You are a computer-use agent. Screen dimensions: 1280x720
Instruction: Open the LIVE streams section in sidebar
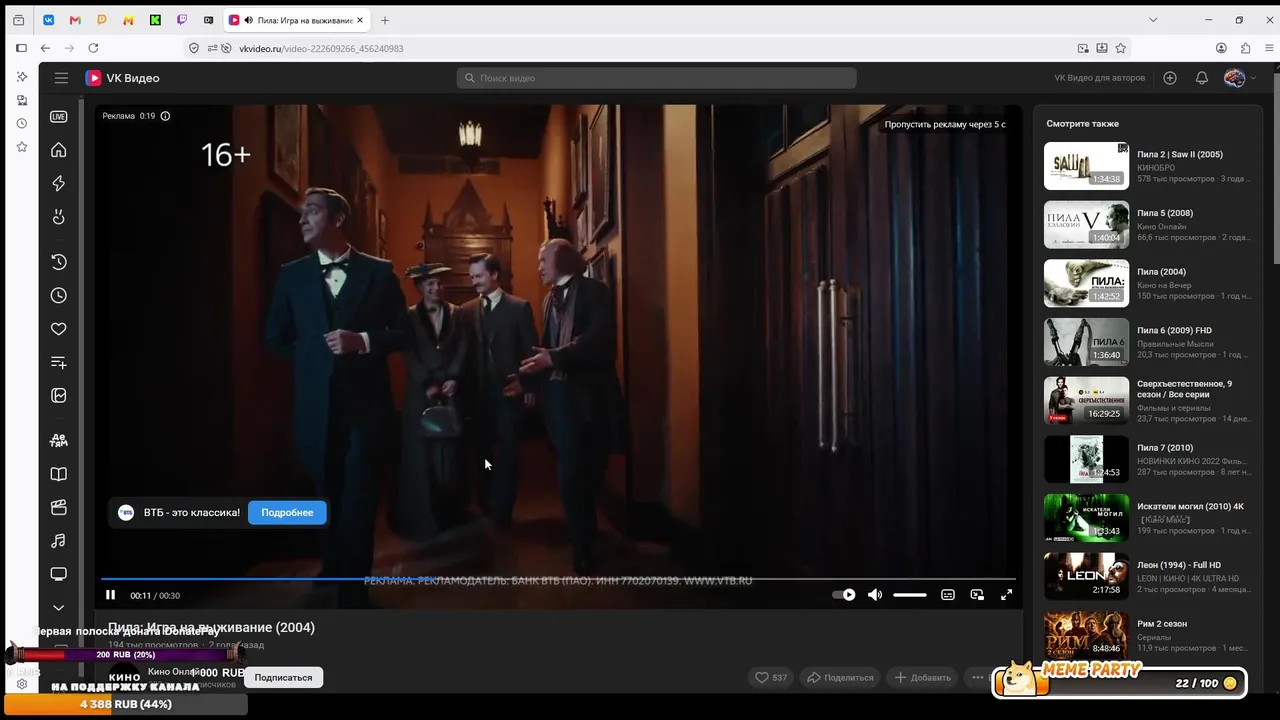pyautogui.click(x=59, y=116)
